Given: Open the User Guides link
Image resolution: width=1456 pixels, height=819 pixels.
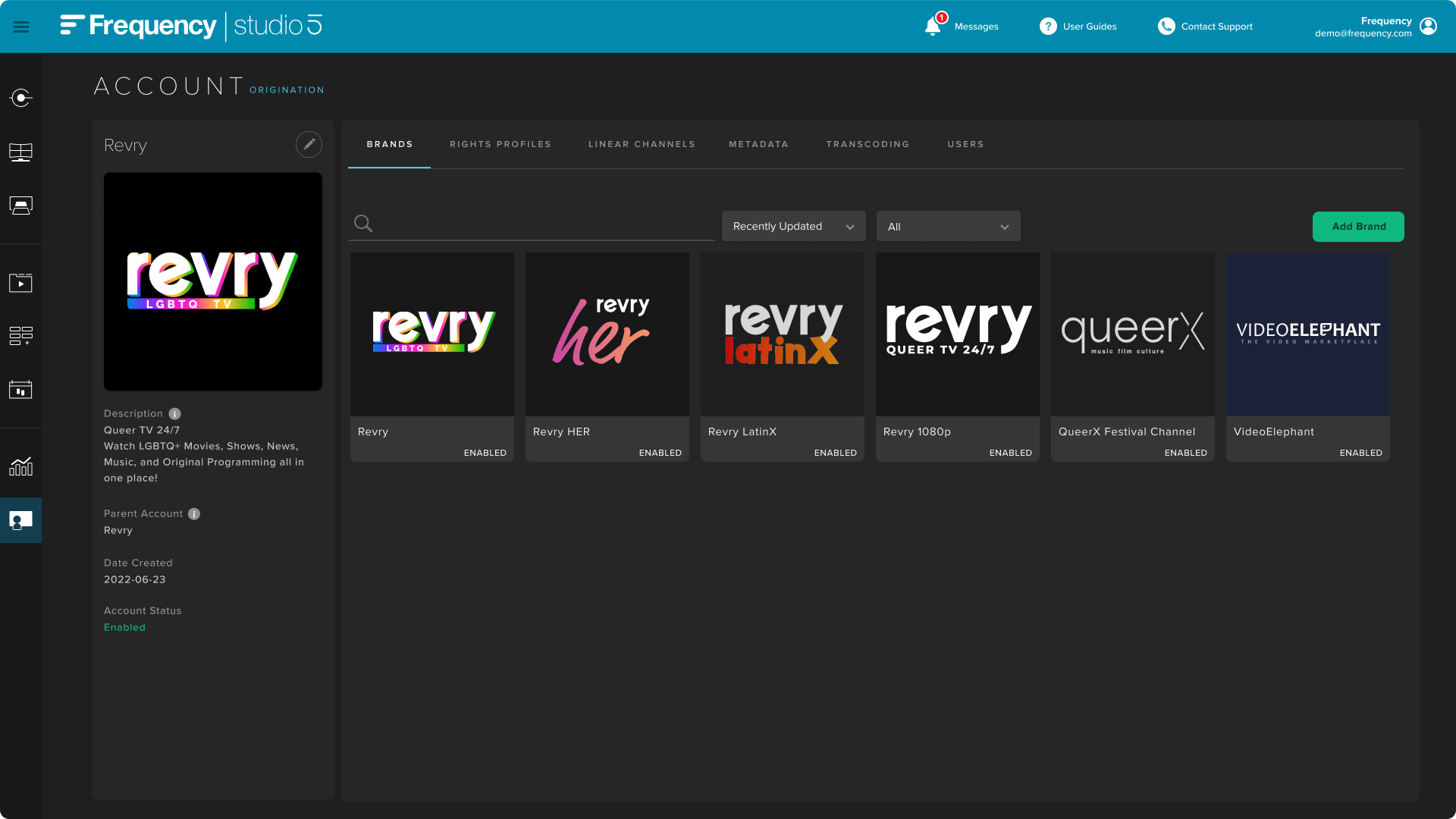Looking at the screenshot, I should point(1090,27).
